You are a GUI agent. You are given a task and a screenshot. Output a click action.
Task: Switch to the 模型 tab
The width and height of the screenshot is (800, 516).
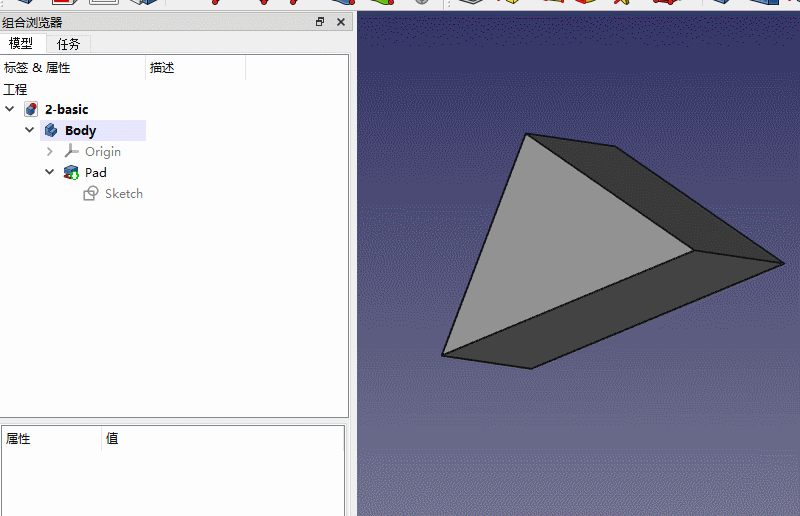click(x=21, y=43)
